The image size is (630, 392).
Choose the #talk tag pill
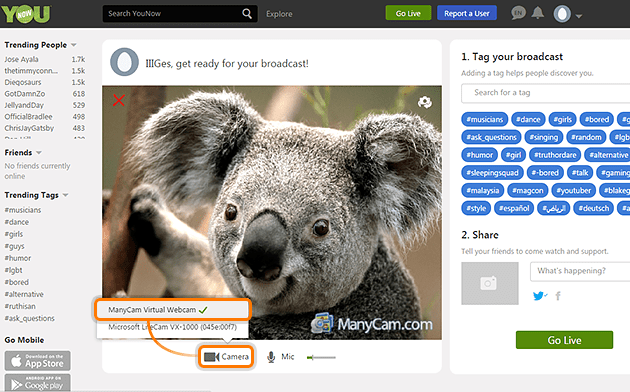(580, 172)
